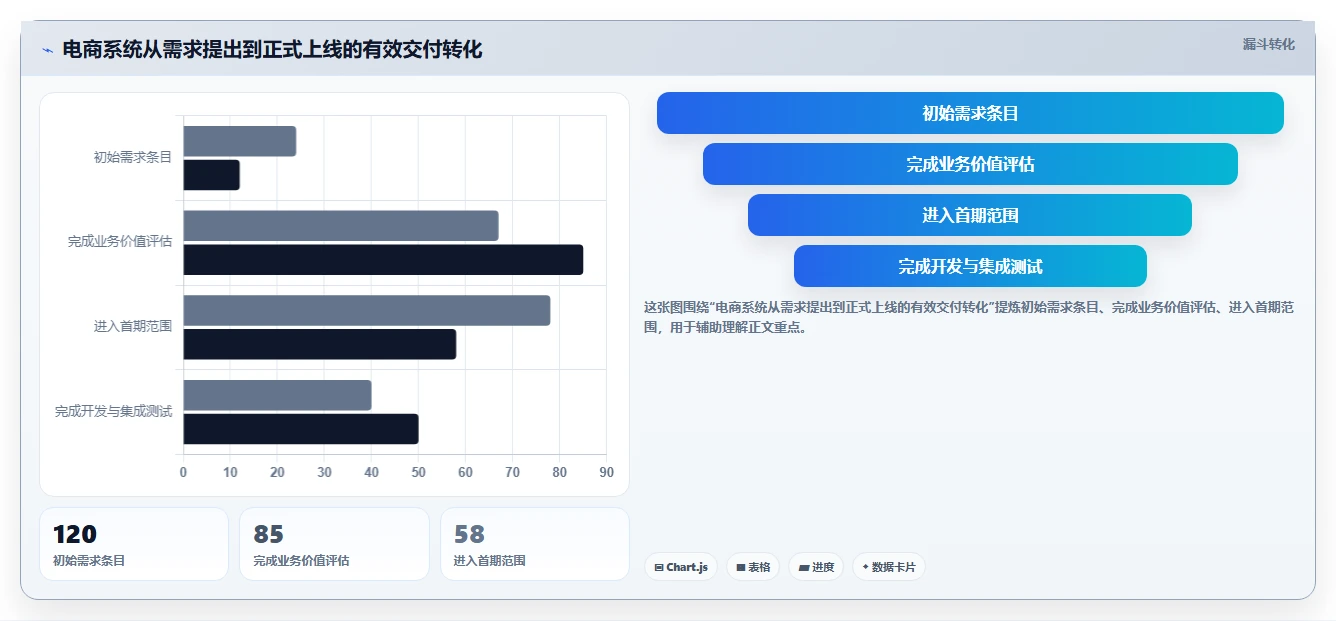Select the 完成开发与集成测试 funnel stage
This screenshot has height=621, width=1336.
(x=970, y=266)
